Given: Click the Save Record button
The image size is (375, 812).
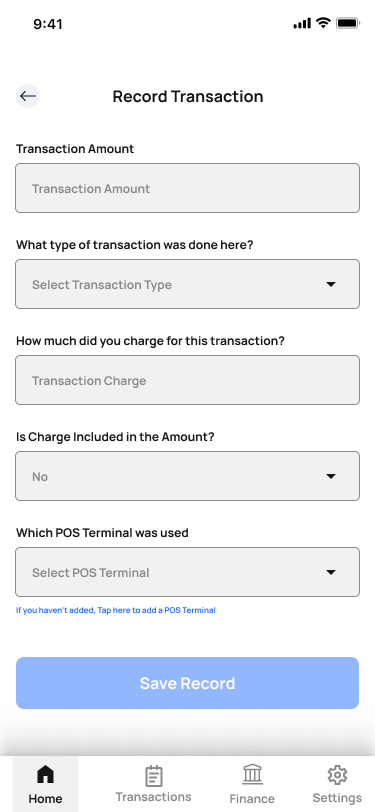Looking at the screenshot, I should [188, 683].
